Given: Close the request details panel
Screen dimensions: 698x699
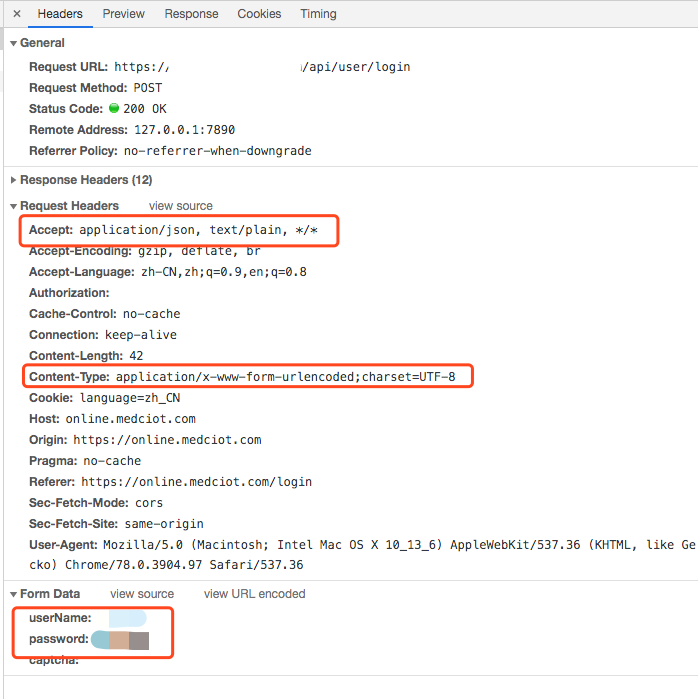Looking at the screenshot, I should coord(17,14).
